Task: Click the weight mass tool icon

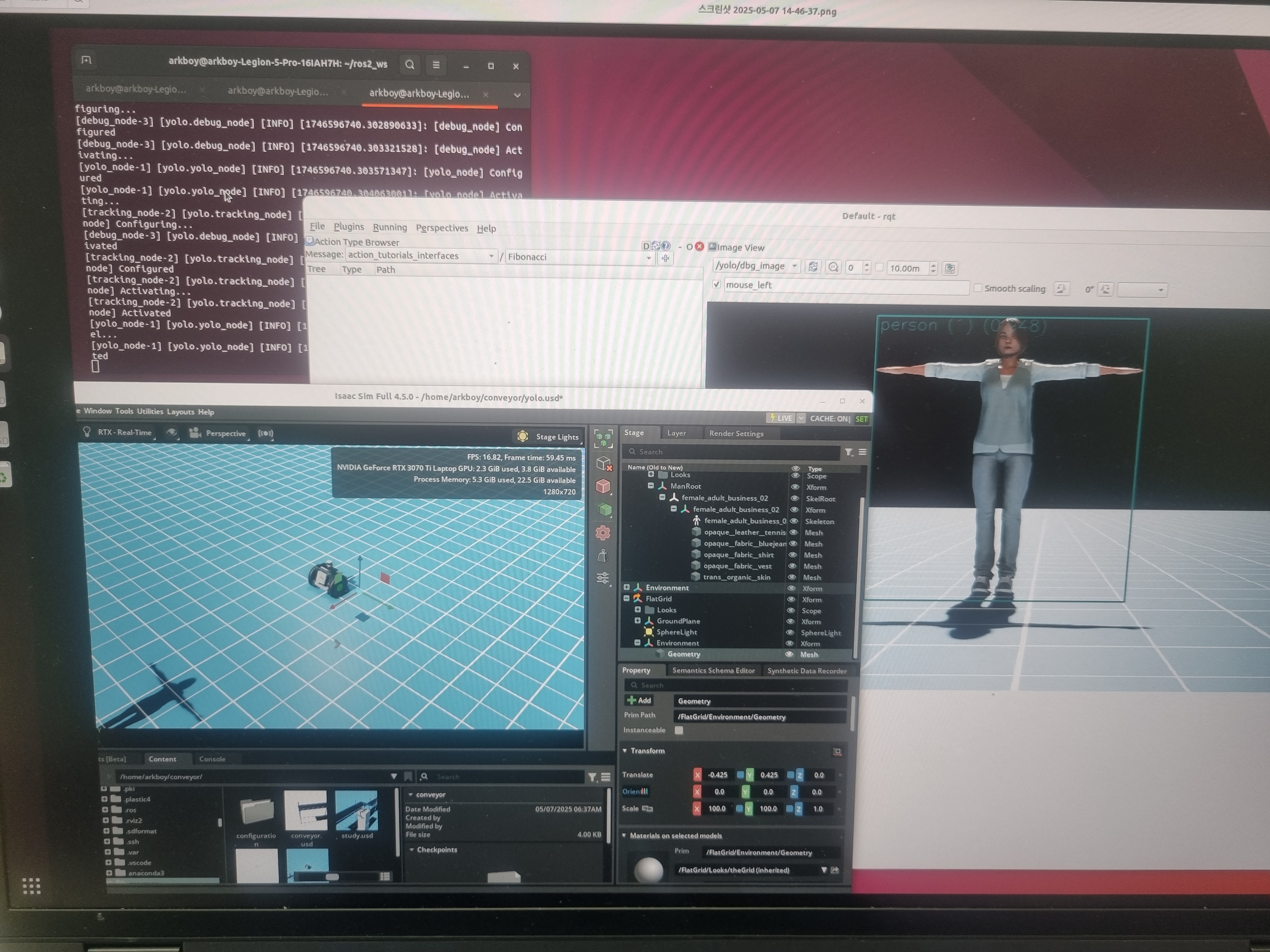Action: click(x=602, y=555)
